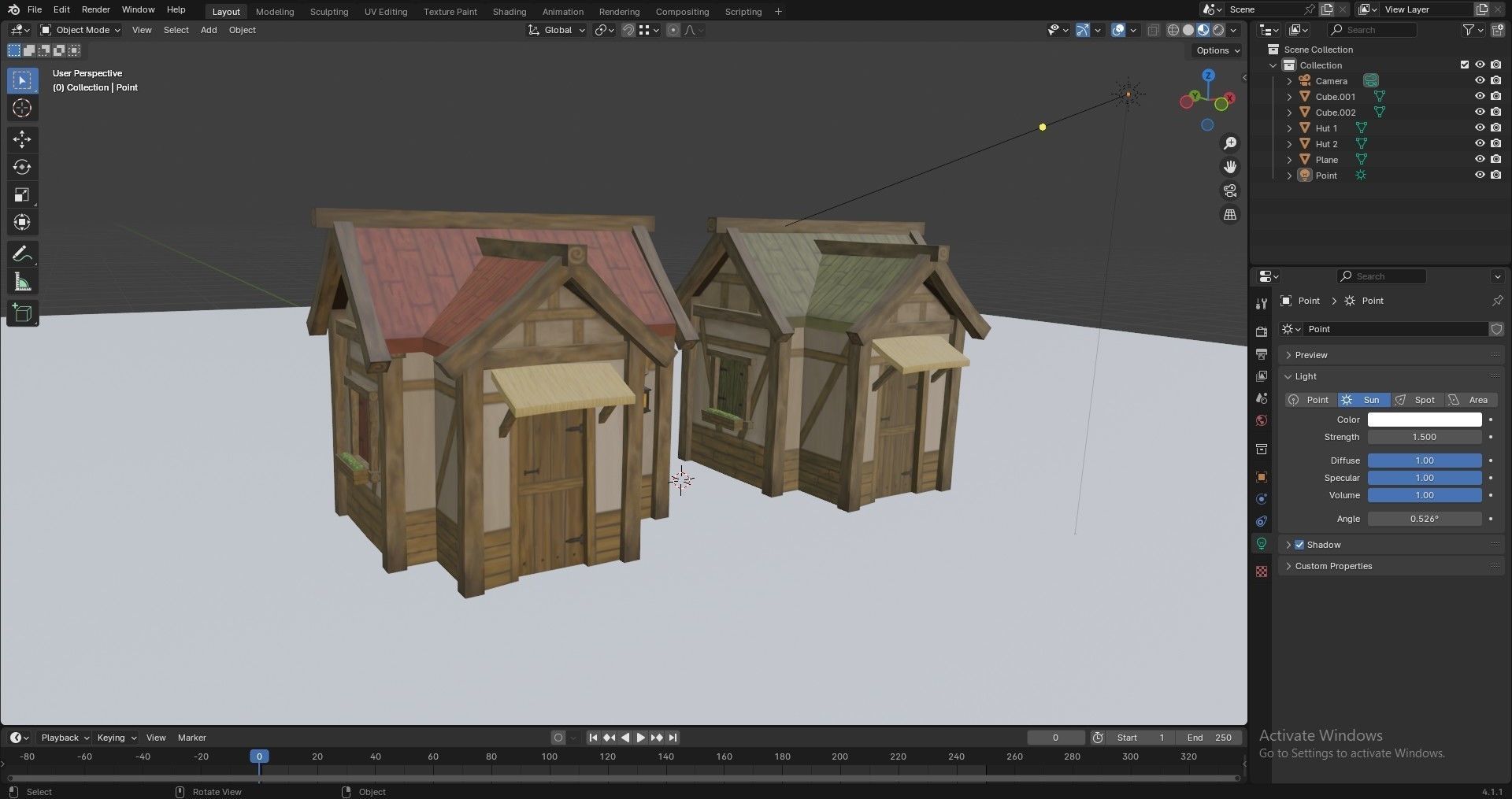Viewport: 1512px width, 799px height.
Task: Select the Cursor tool in toolbar
Action: pos(22,108)
